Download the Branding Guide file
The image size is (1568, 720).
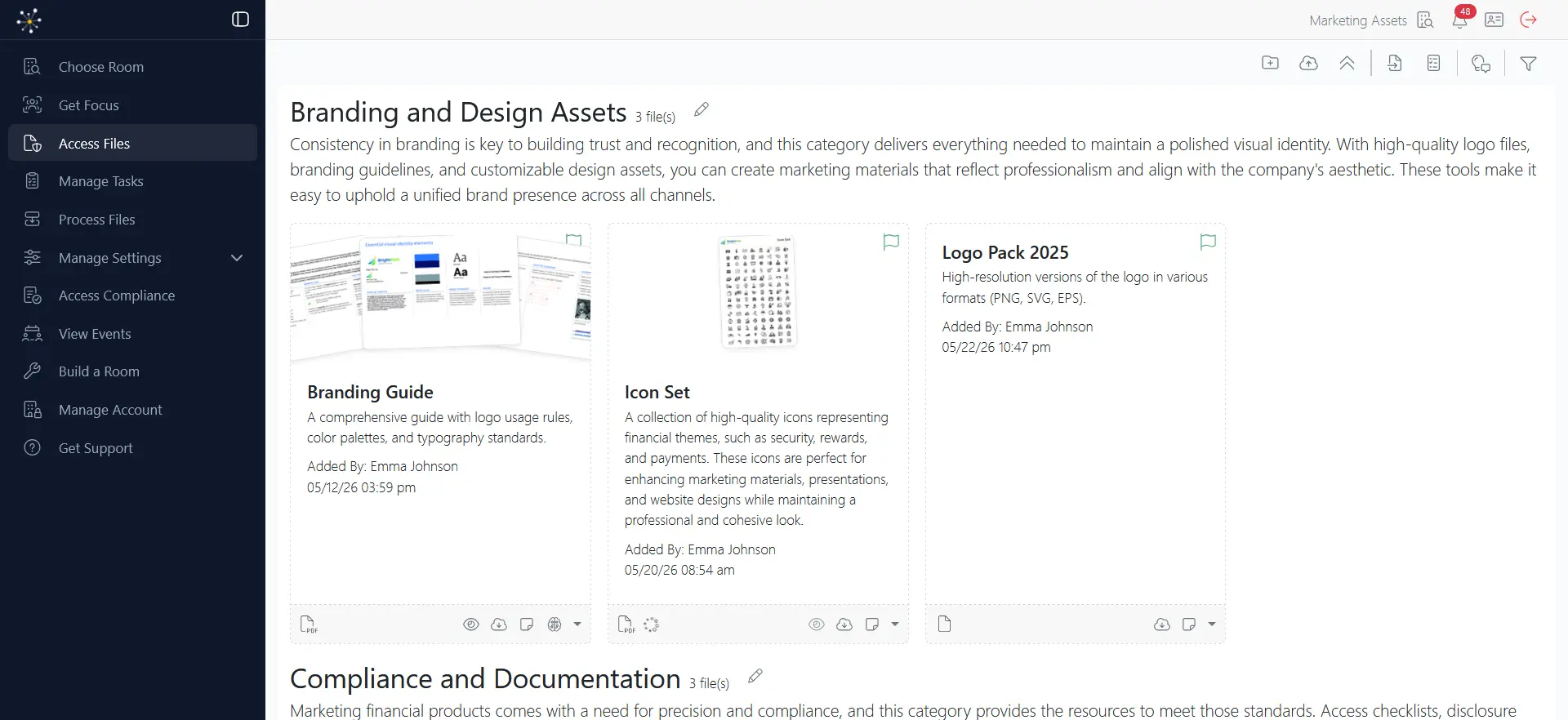(499, 624)
